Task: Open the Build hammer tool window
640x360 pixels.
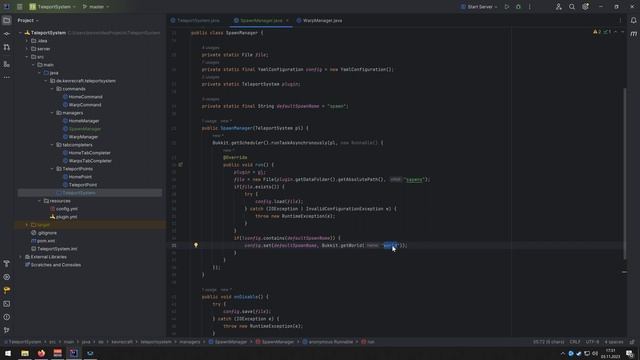Action: tap(7, 264)
